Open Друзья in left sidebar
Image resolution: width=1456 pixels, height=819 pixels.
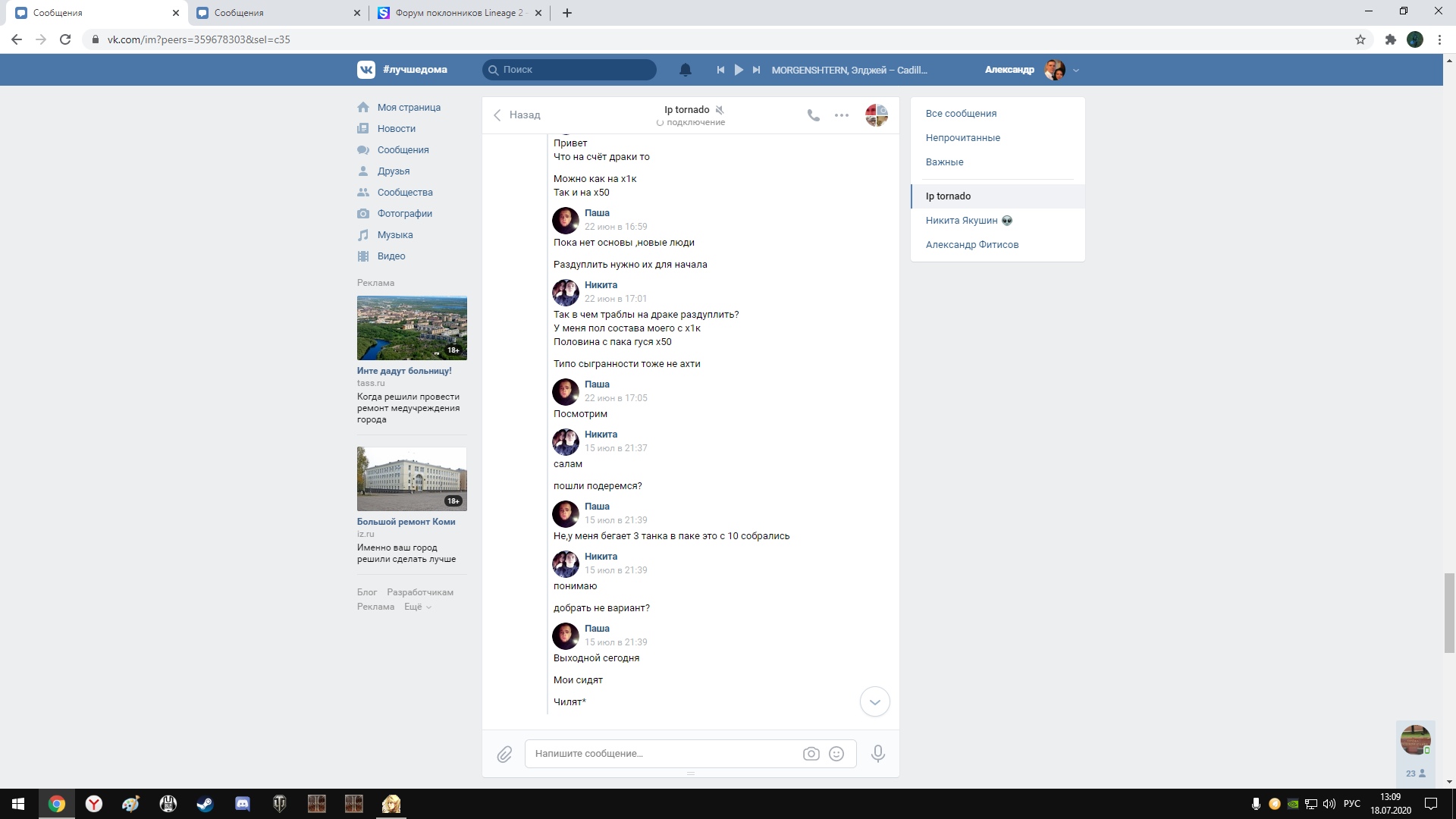point(393,171)
